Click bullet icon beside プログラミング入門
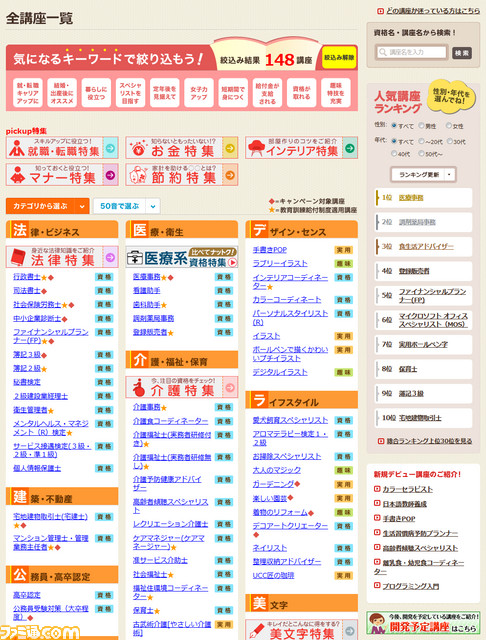The image size is (486, 640). click(377, 585)
